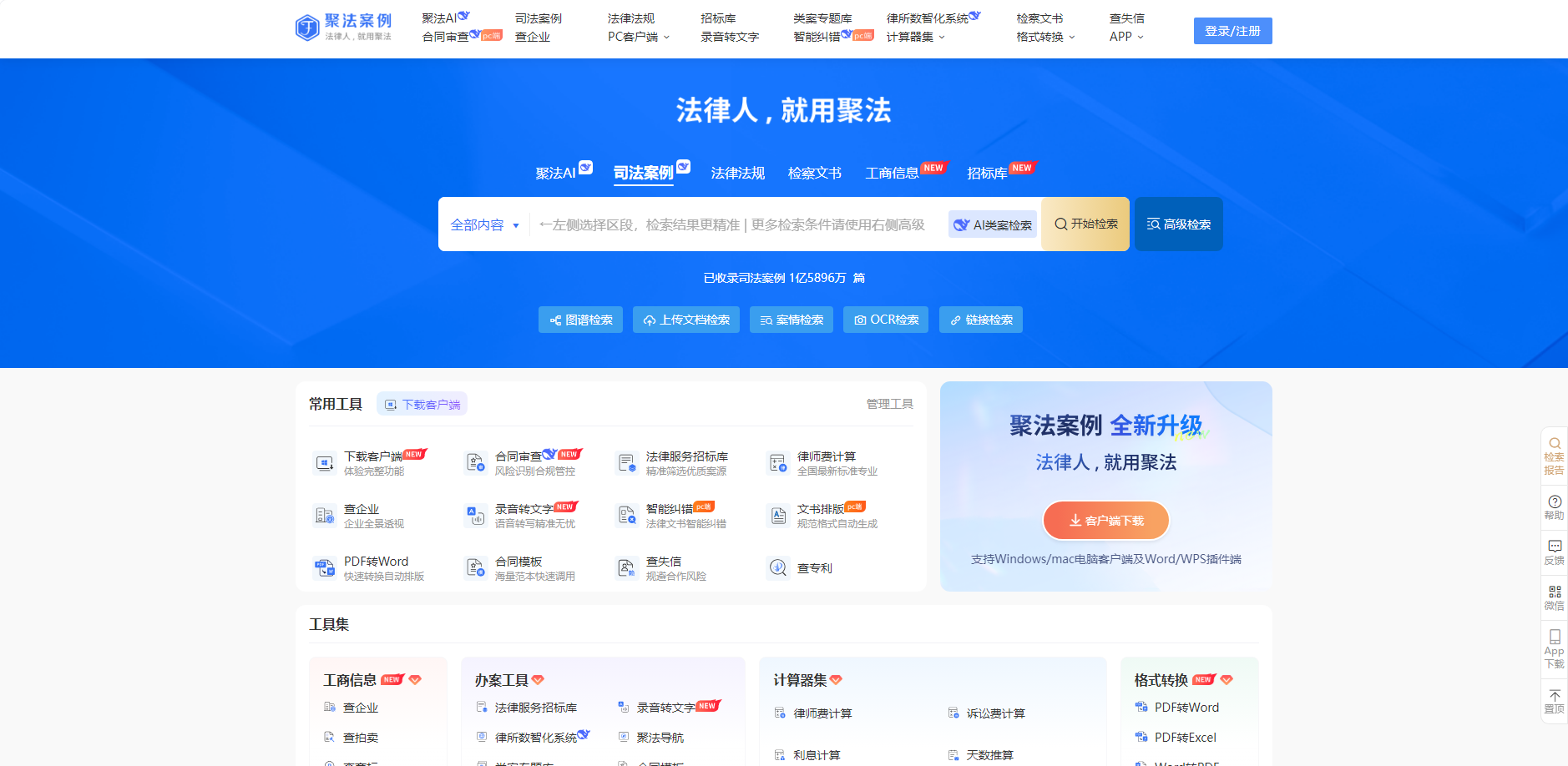Open the PDF转Word tool icon in 常用工具
This screenshot has height=766, width=1568.
(x=324, y=568)
